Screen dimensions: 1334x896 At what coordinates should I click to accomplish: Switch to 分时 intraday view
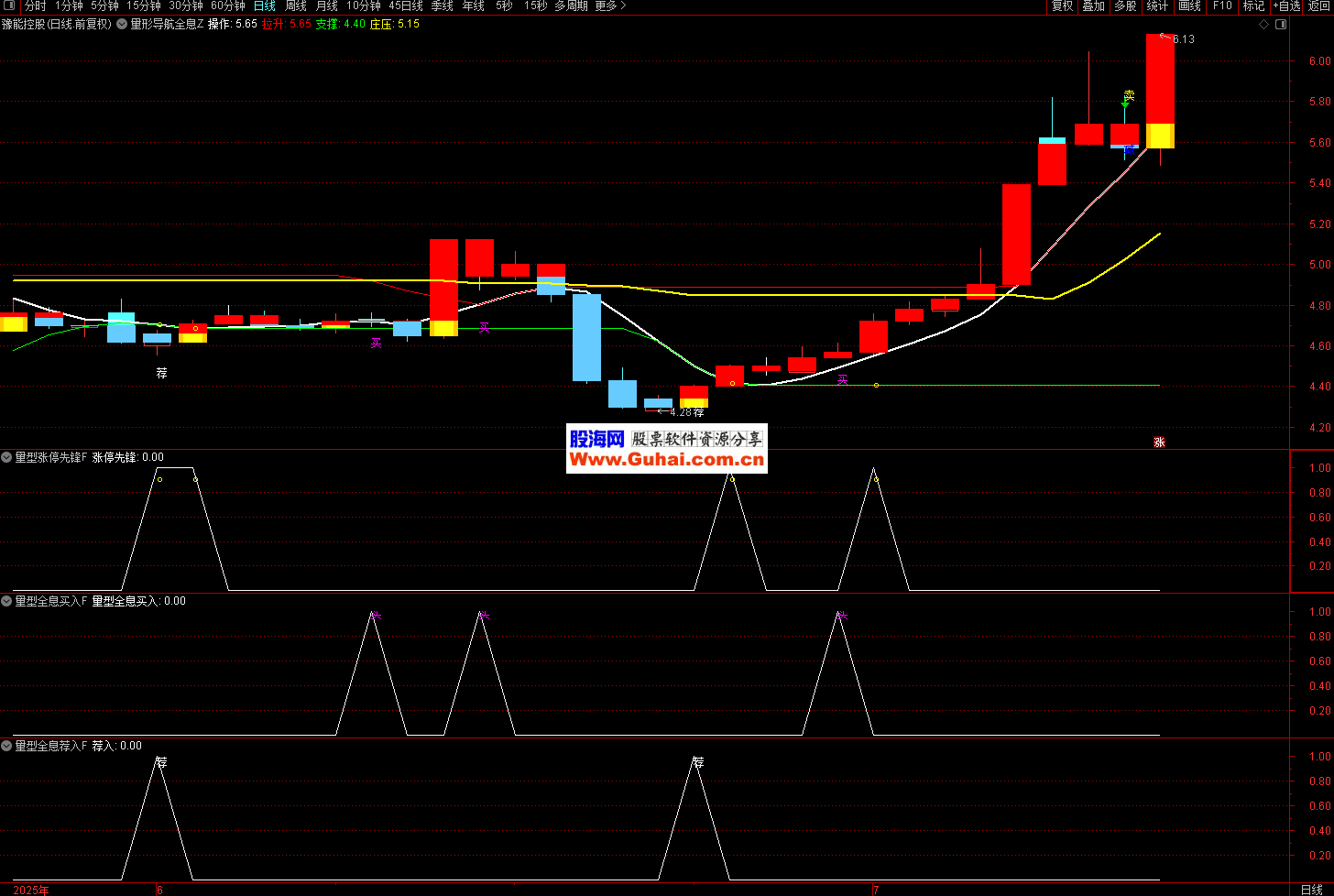tap(35, 6)
